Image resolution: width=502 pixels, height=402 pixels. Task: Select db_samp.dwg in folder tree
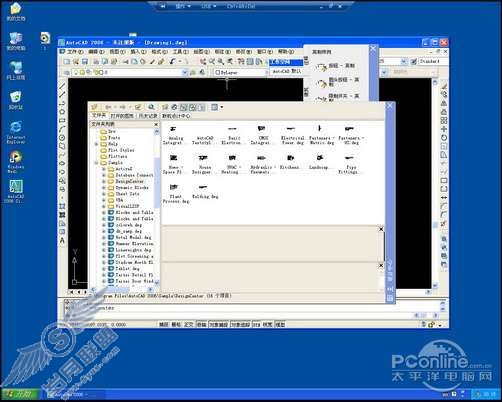128,231
